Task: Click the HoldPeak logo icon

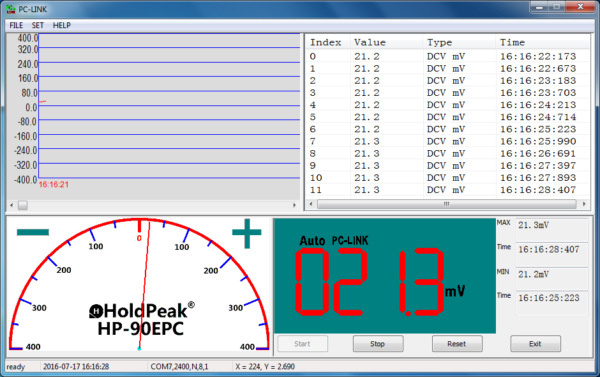Action: [x=96, y=311]
